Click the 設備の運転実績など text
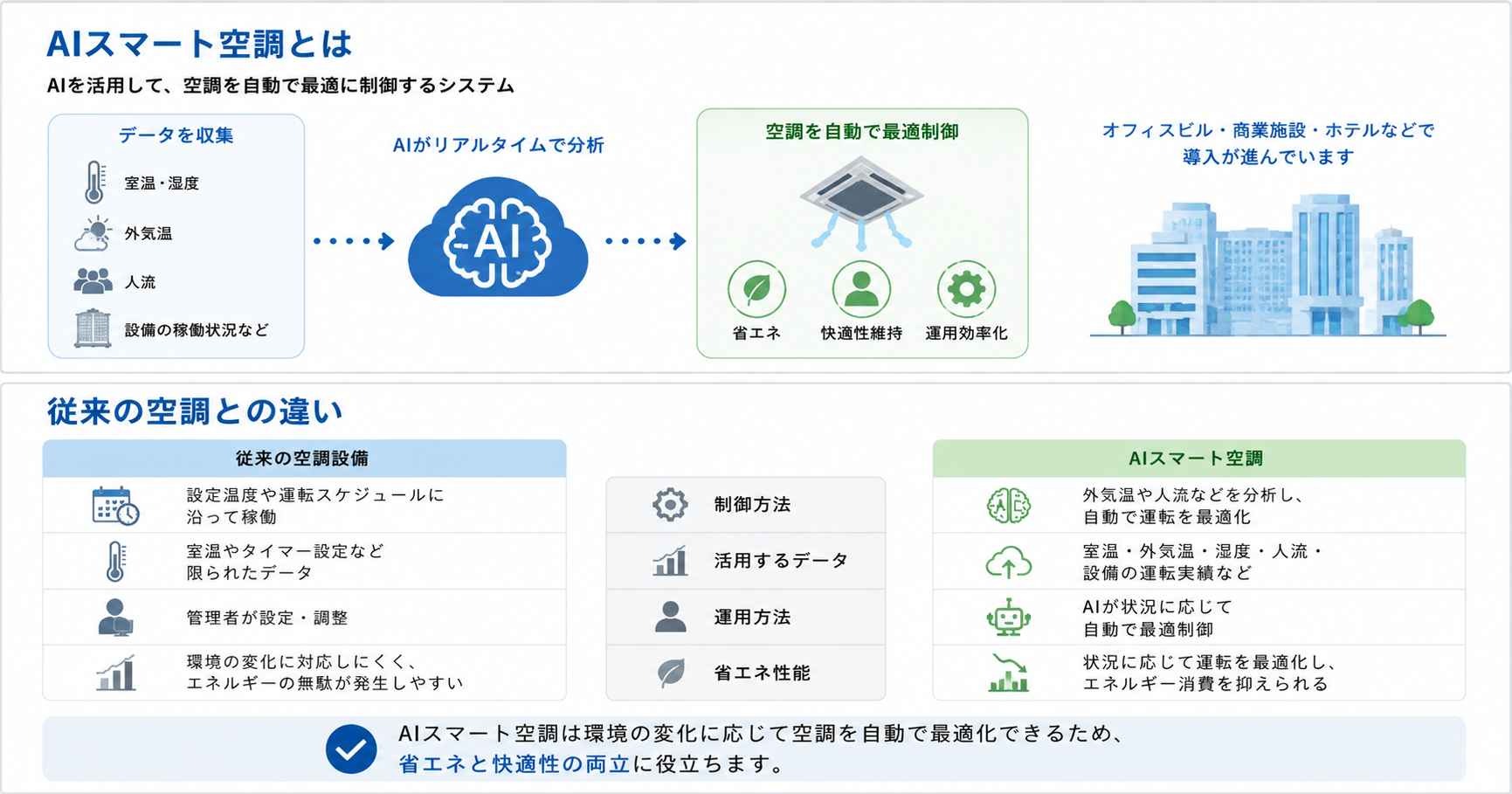The height and width of the screenshot is (794, 1512). 1167,573
